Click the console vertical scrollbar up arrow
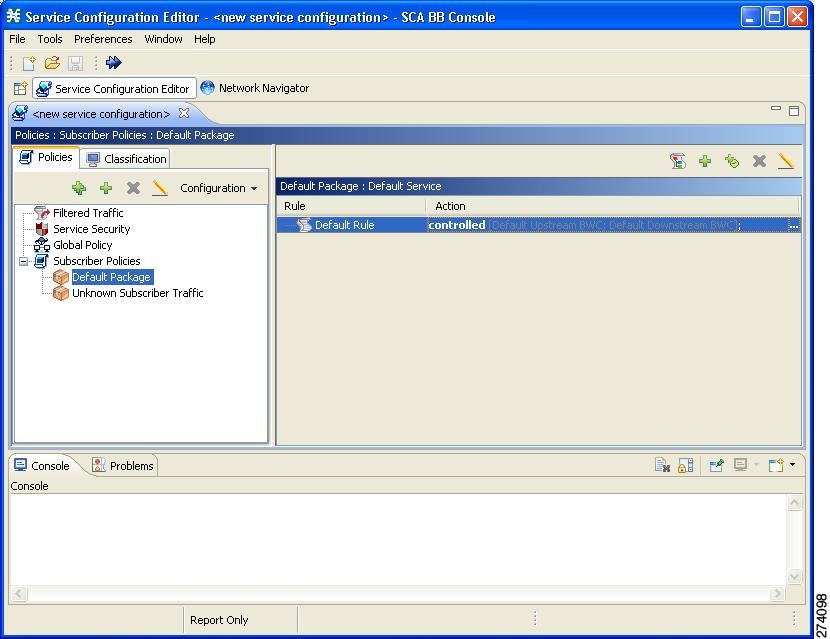 [794, 502]
